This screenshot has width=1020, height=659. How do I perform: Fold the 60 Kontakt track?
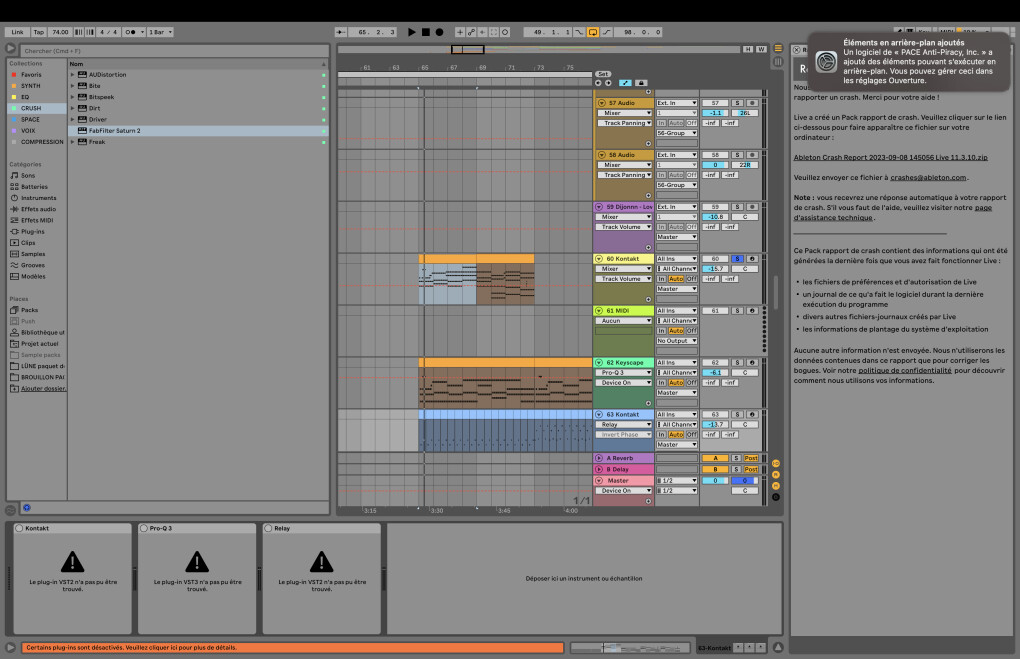coord(599,259)
